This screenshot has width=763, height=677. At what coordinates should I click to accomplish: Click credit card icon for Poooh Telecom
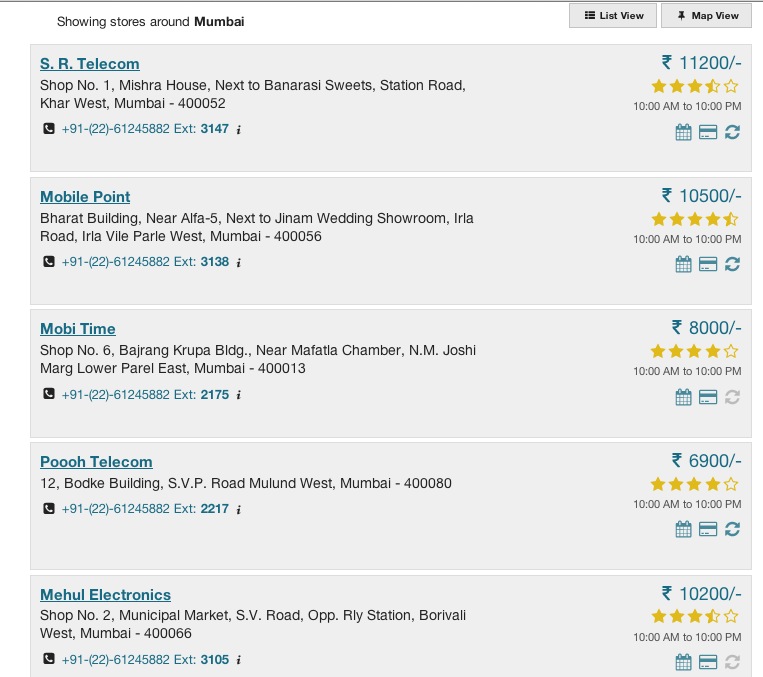[x=708, y=529]
